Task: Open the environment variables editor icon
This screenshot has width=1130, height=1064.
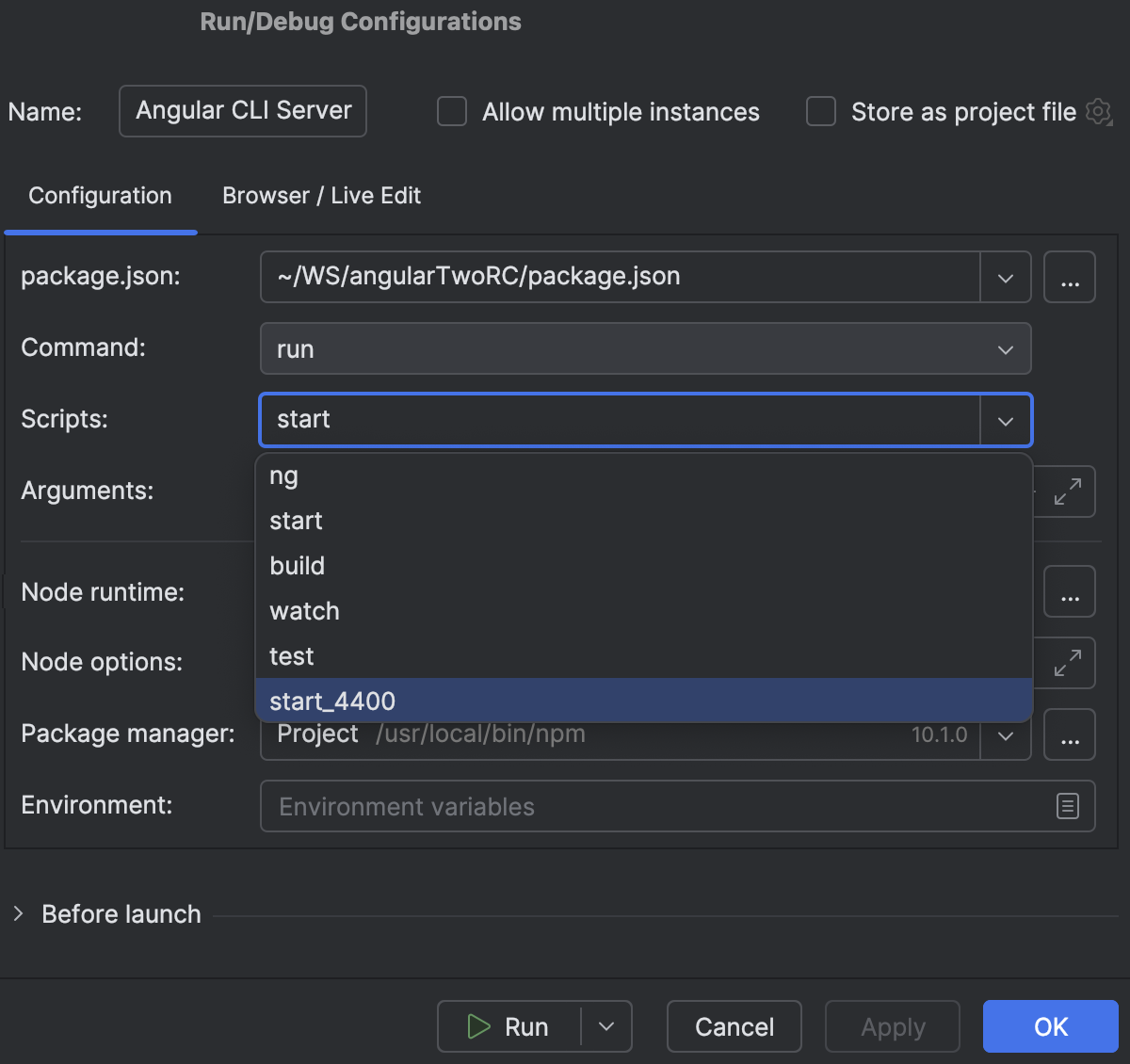Action: coord(1067,806)
